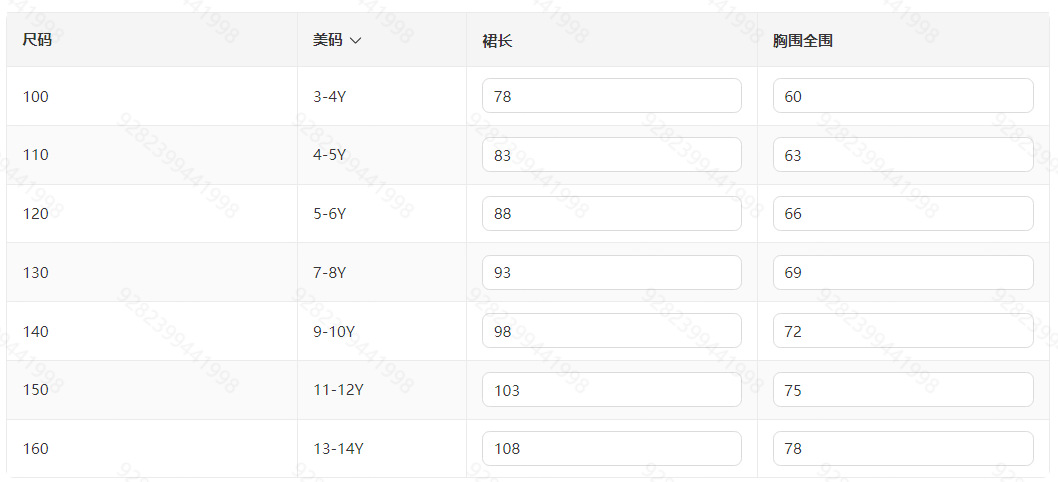Click the 胸围全围 column header
This screenshot has width=1058, height=482.
[803, 41]
